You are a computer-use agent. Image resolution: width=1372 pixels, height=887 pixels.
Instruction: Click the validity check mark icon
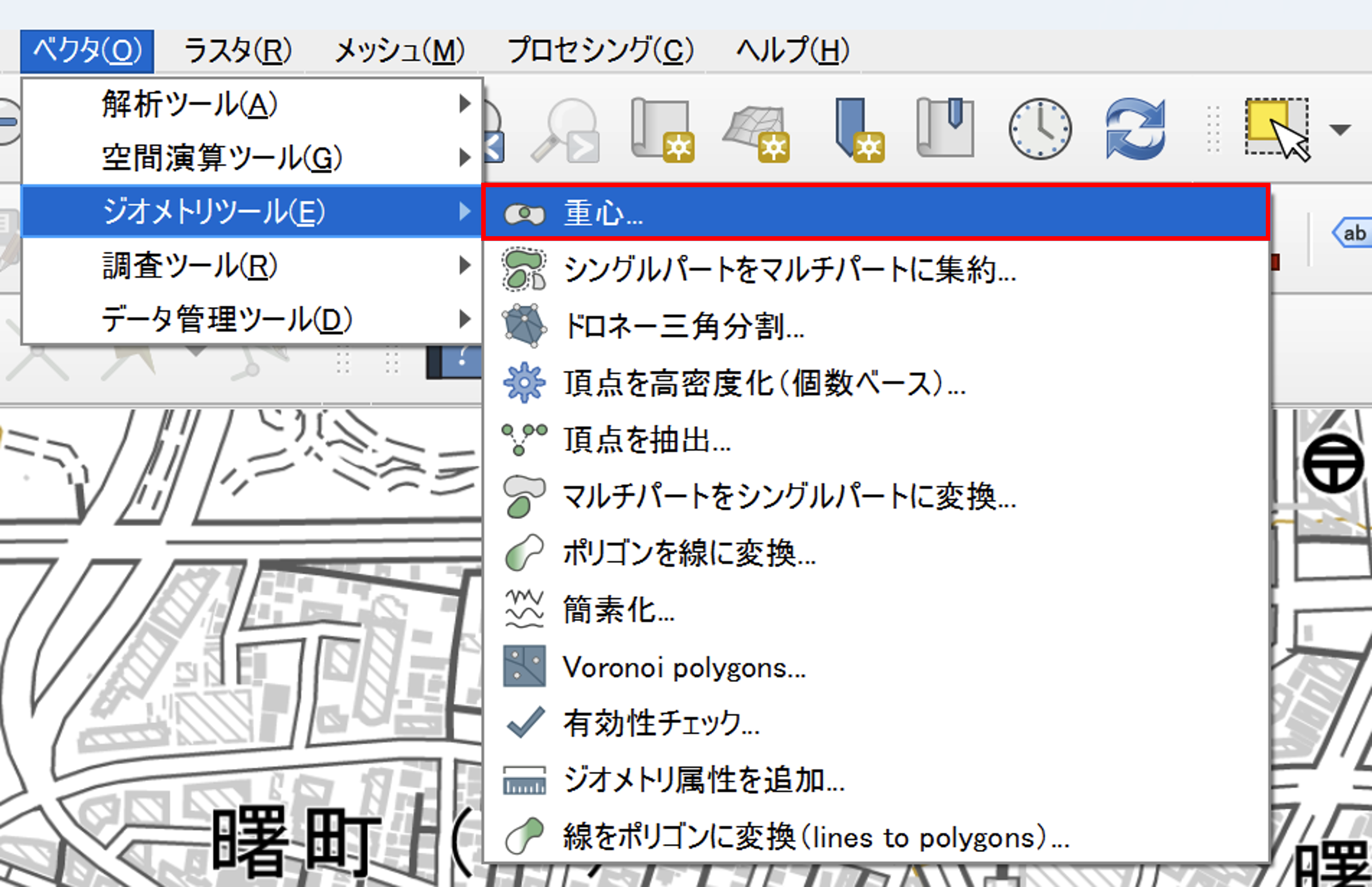click(x=525, y=722)
